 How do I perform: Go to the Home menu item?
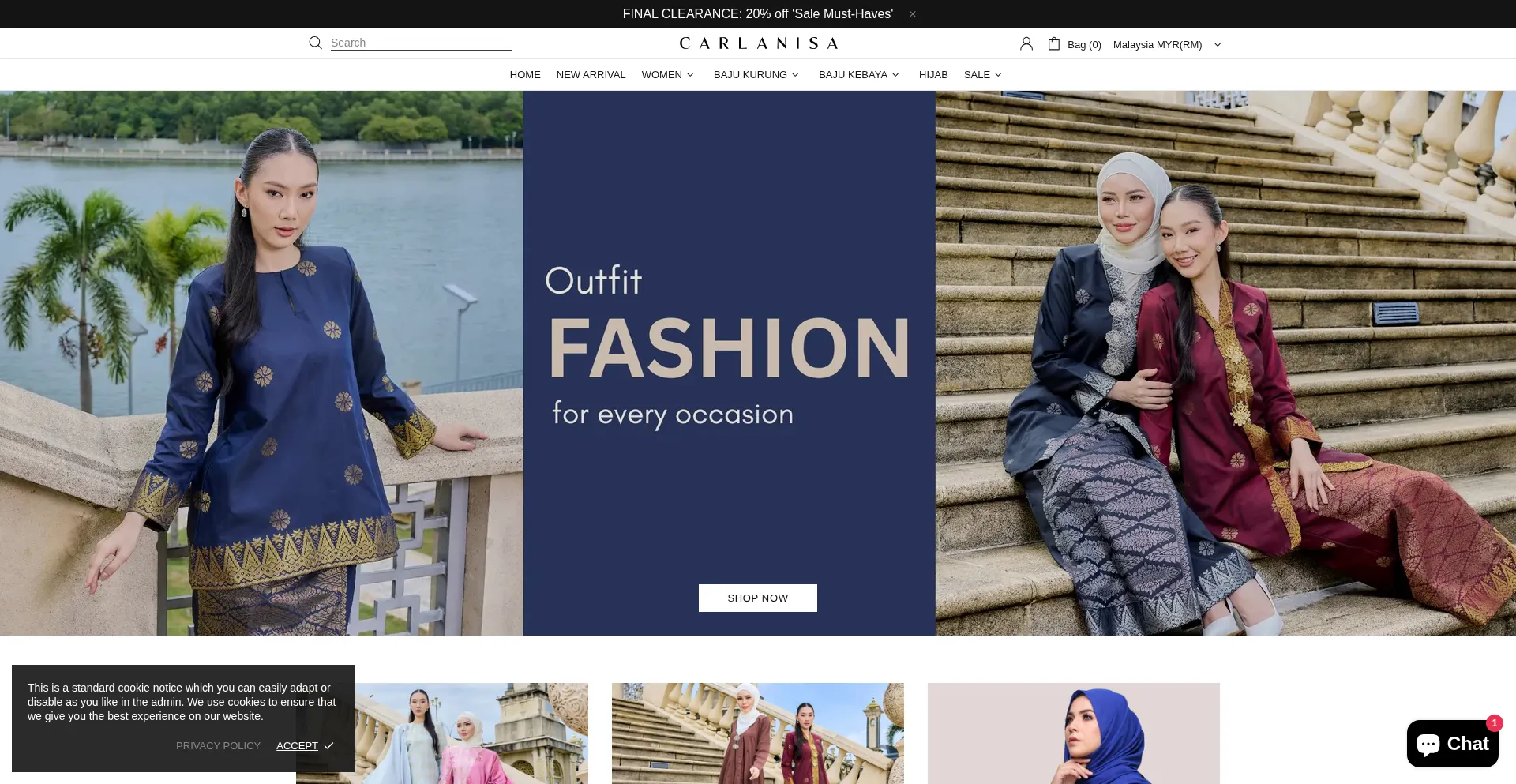click(x=525, y=75)
